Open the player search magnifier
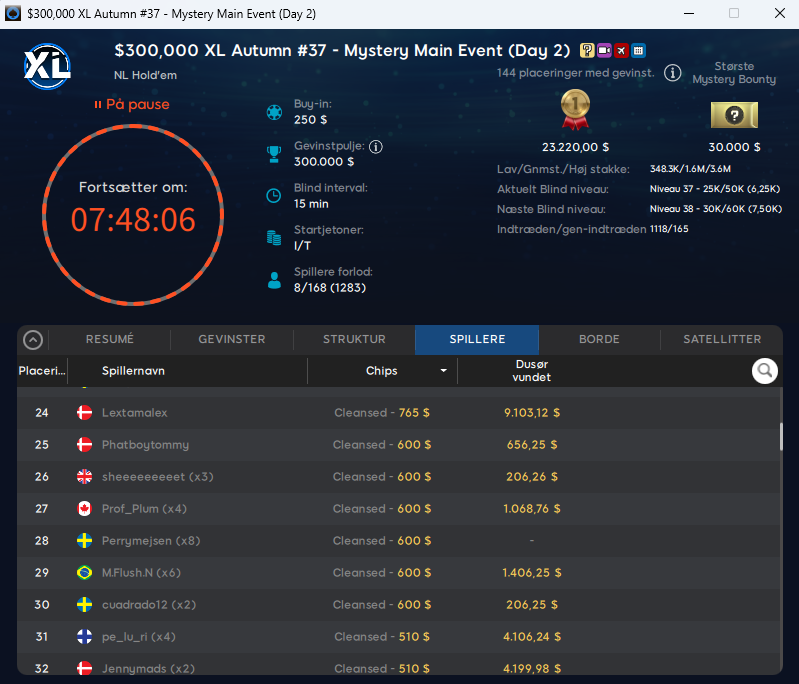Image resolution: width=799 pixels, height=684 pixels. tap(764, 371)
